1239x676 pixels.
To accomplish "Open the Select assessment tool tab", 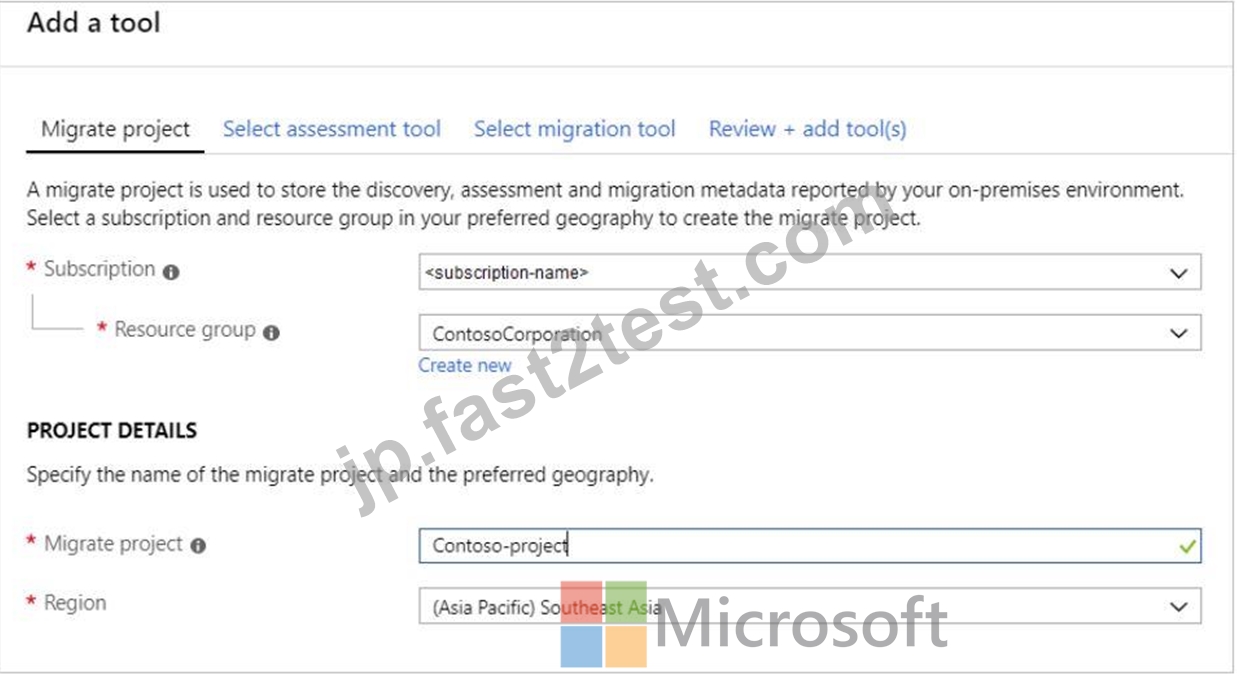I will click(x=332, y=129).
